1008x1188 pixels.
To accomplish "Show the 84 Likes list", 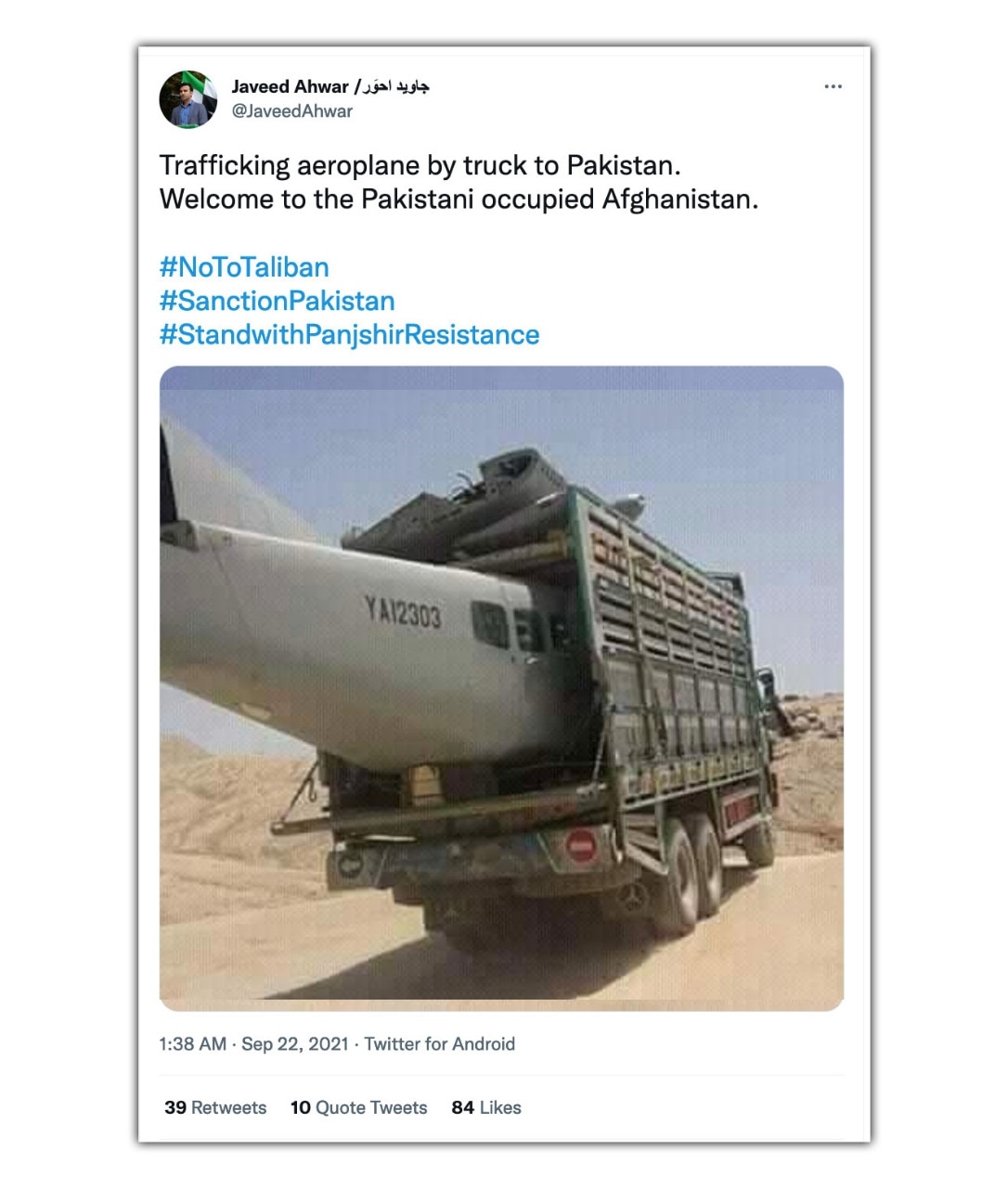I will tap(486, 1107).
